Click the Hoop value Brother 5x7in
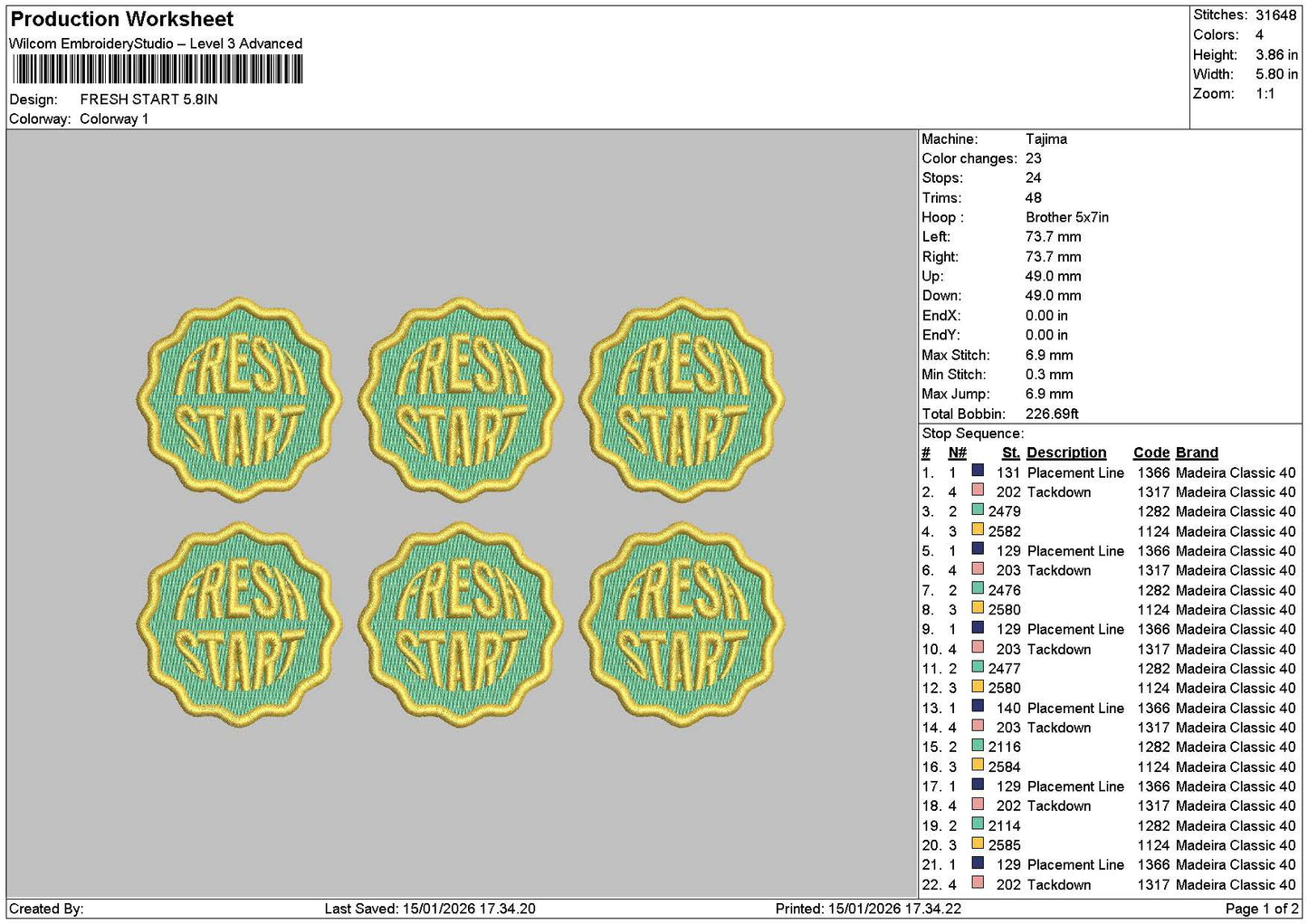The height and width of the screenshot is (924, 1308). (x=1067, y=217)
